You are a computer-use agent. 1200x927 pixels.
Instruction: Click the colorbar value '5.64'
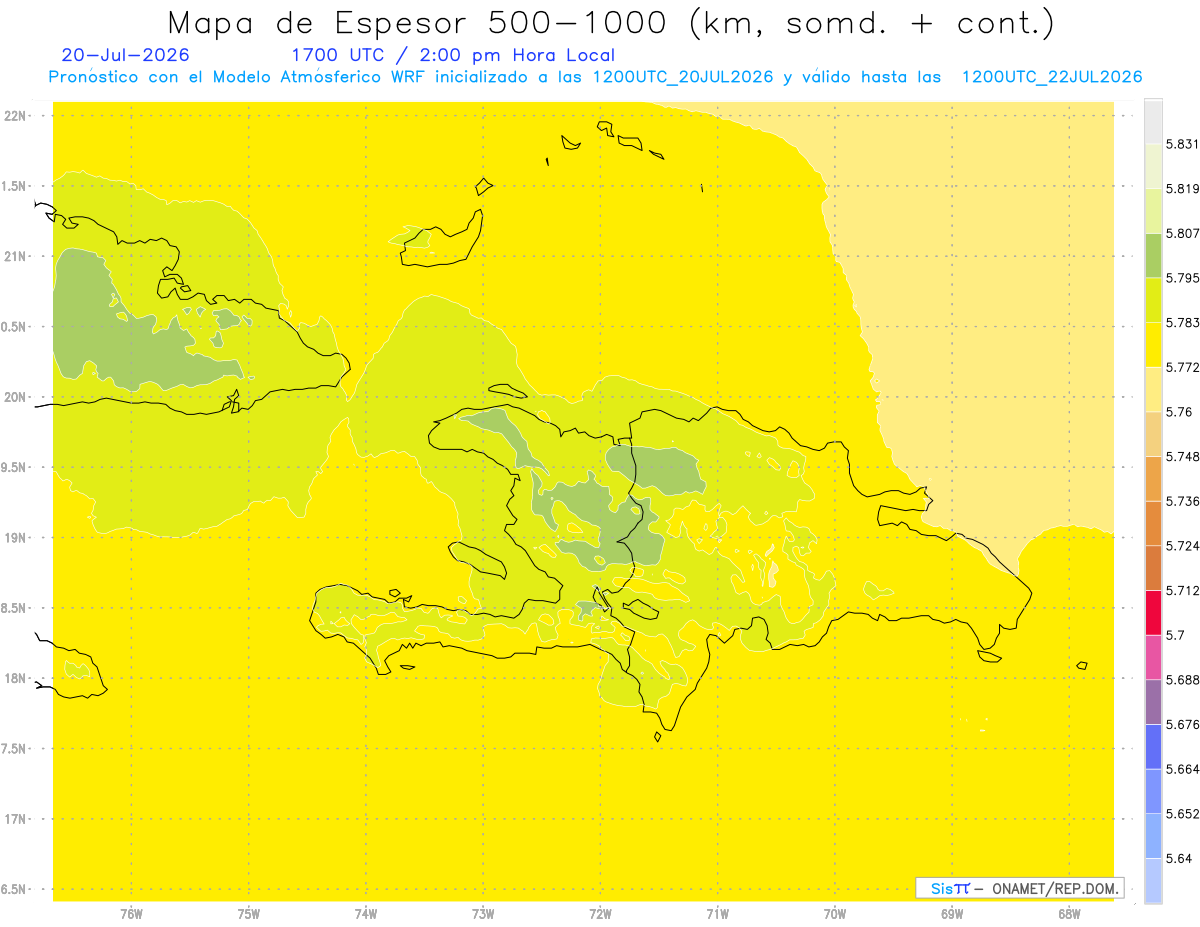1180,858
